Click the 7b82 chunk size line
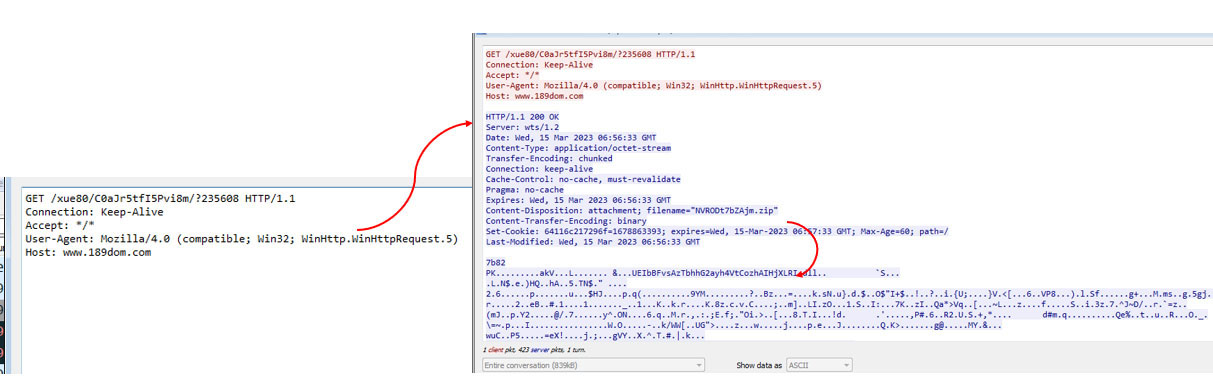The width and height of the screenshot is (1213, 381). tap(495, 263)
